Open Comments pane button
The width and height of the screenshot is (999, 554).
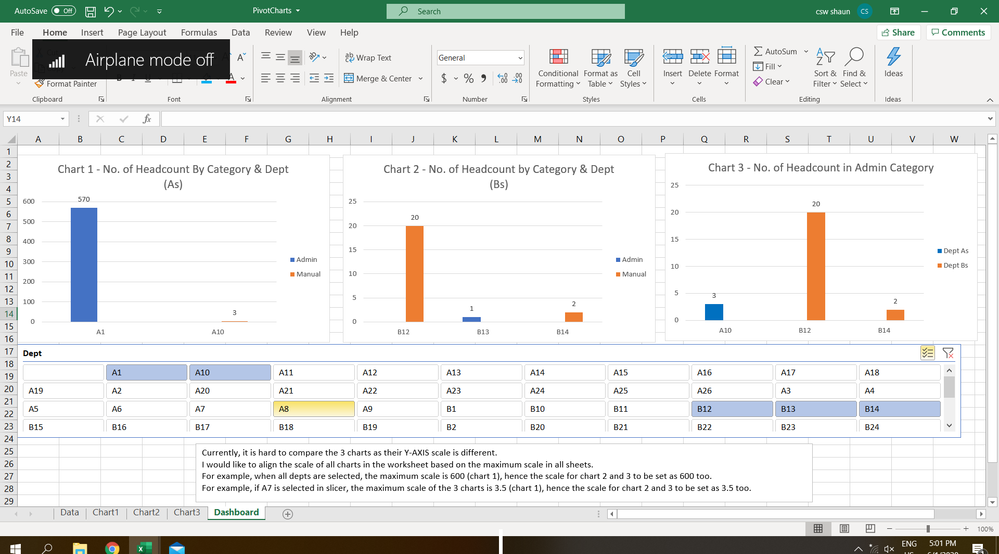[958, 32]
